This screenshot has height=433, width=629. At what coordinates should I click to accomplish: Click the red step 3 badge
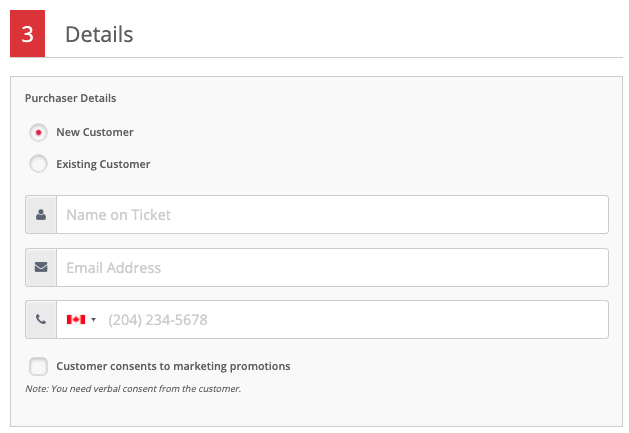click(x=27, y=33)
